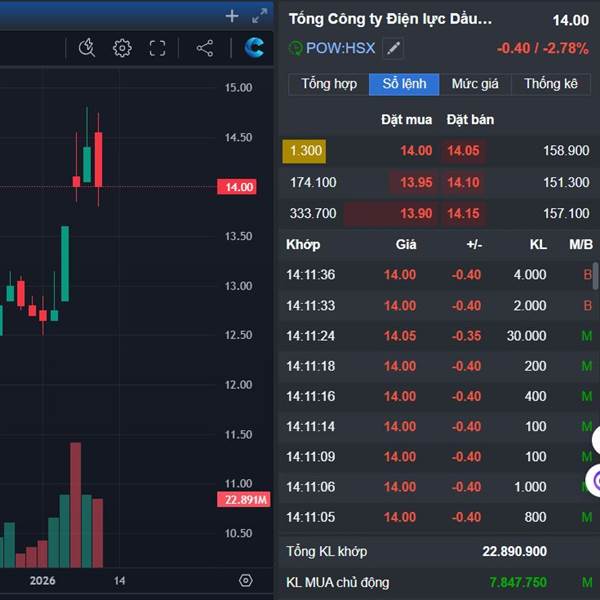Click the Khớp column header

click(x=303, y=245)
